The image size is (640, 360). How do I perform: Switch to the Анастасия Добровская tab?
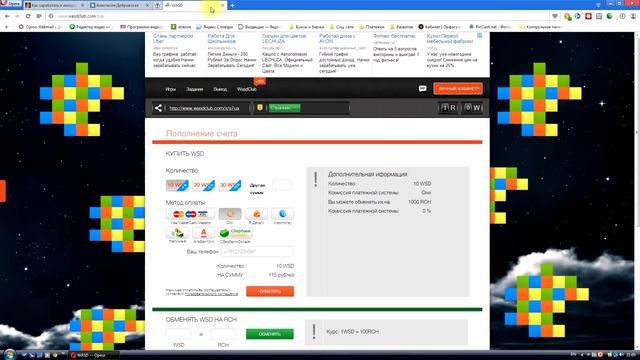pyautogui.click(x=119, y=5)
